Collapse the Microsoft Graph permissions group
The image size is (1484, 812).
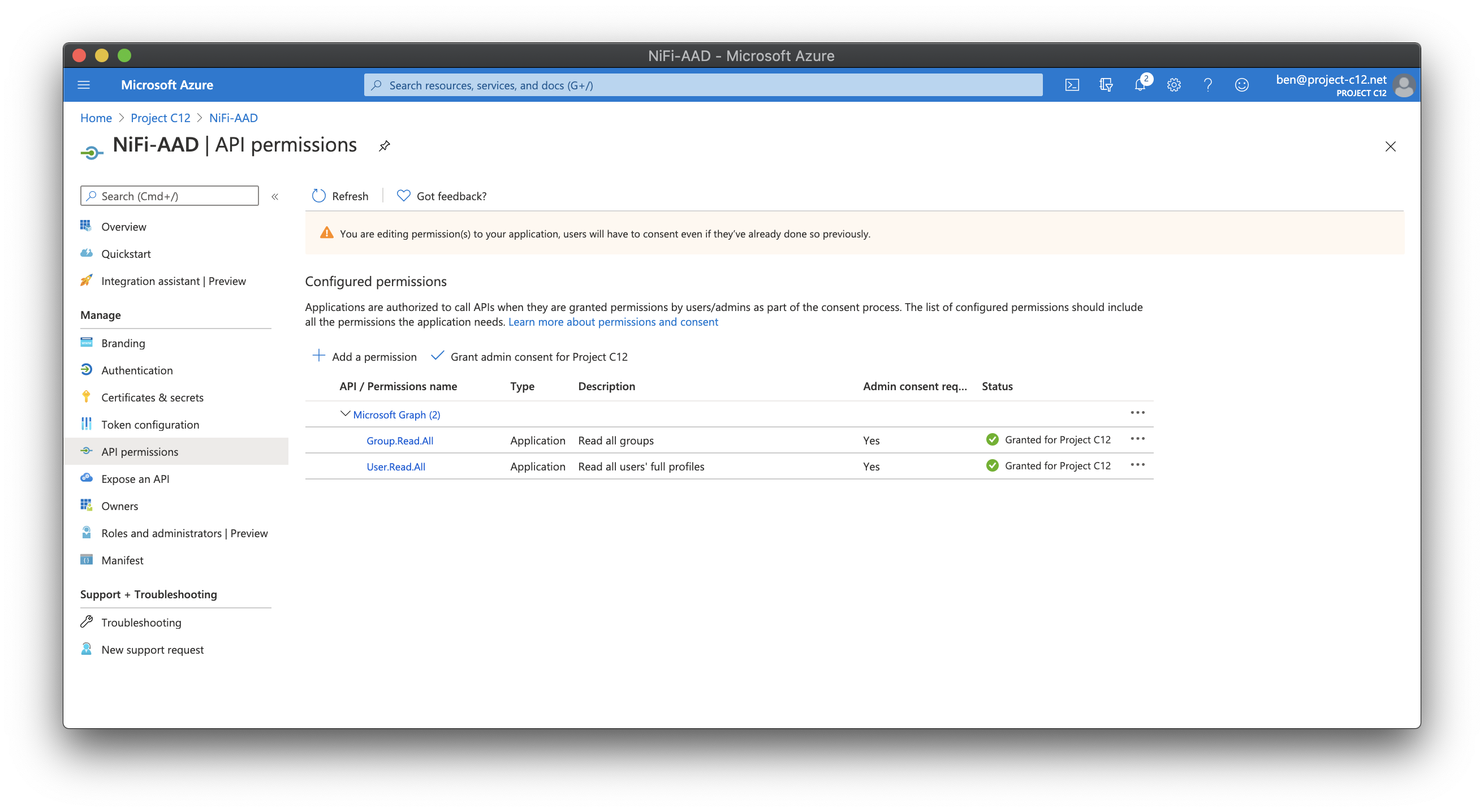click(x=345, y=414)
